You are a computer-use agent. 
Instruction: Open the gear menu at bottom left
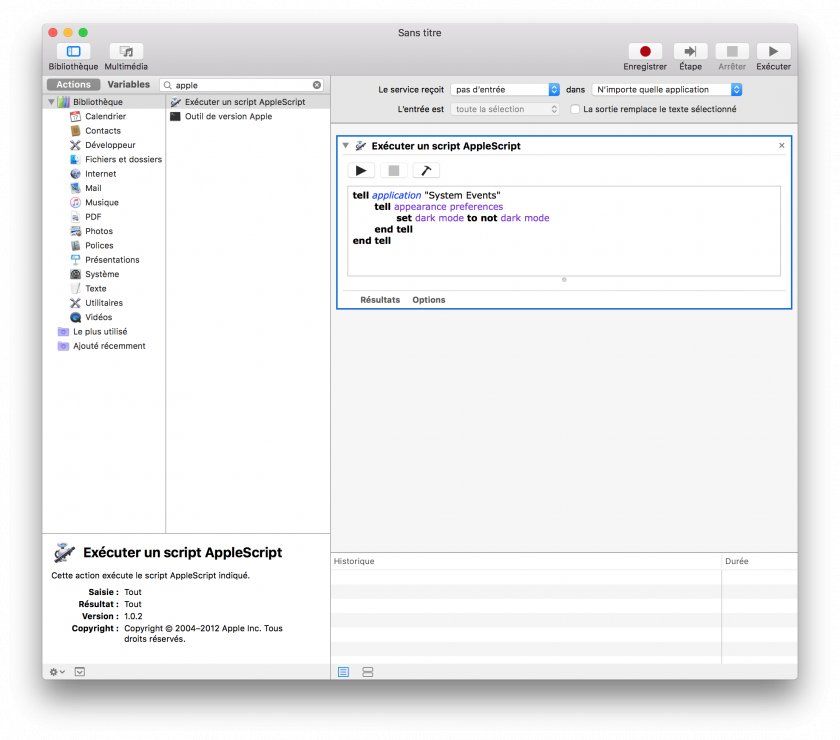57,672
